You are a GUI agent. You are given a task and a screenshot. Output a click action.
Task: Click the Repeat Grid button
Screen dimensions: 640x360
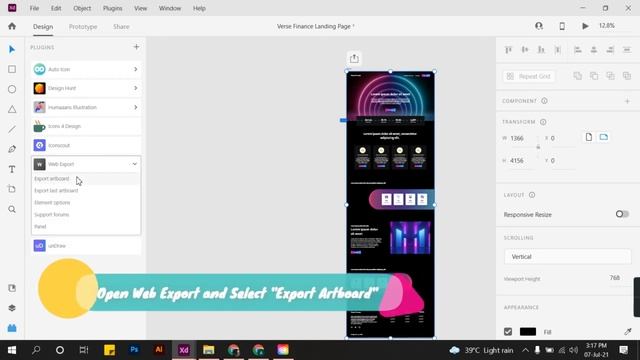pos(529,76)
